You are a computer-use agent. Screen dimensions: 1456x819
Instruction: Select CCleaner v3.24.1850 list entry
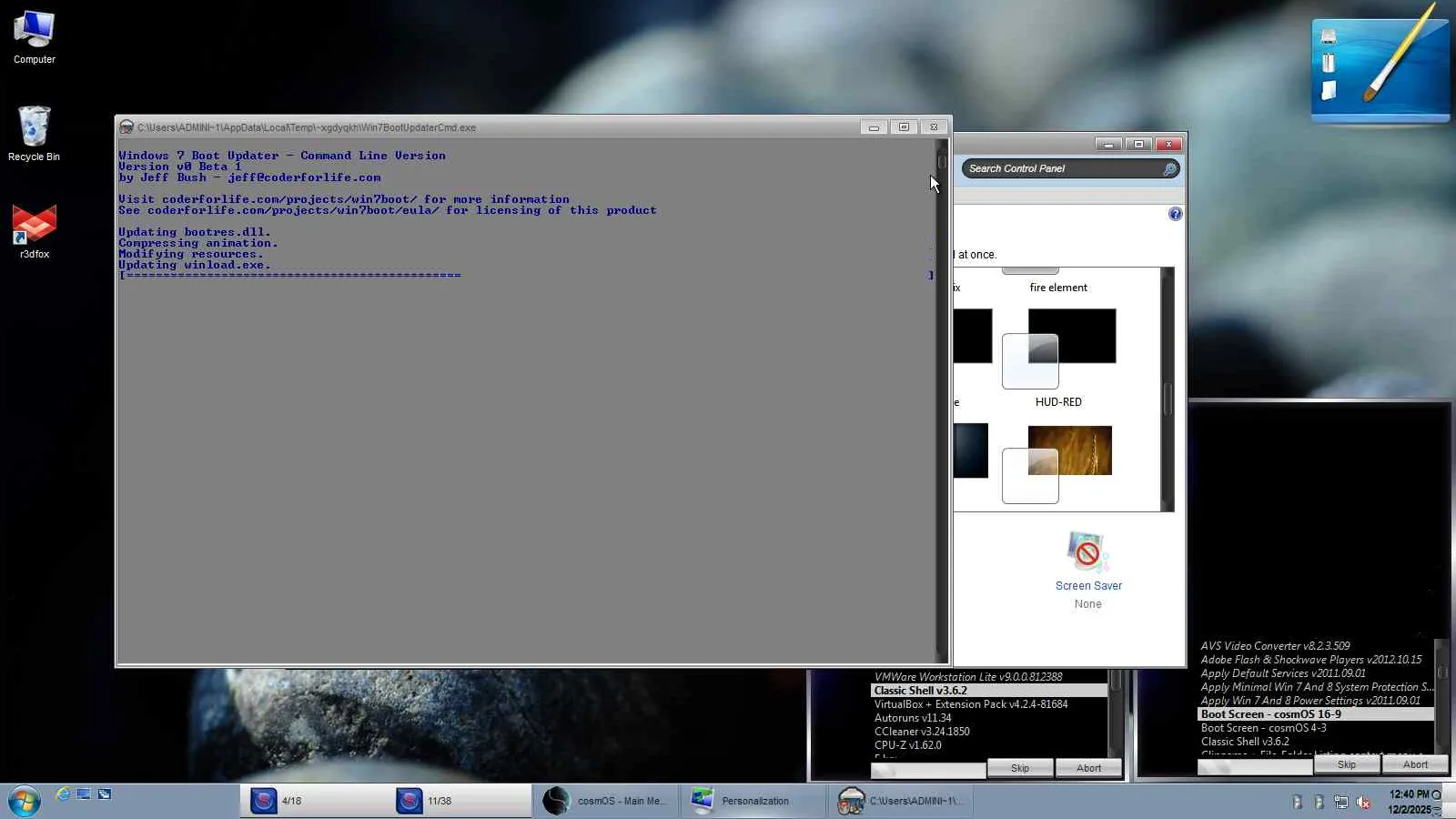pyautogui.click(x=922, y=732)
